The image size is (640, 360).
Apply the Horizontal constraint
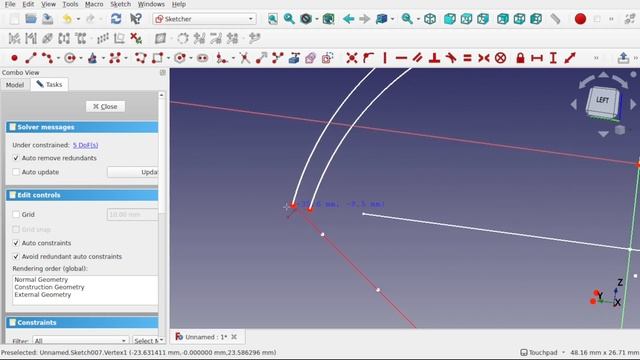[401, 58]
